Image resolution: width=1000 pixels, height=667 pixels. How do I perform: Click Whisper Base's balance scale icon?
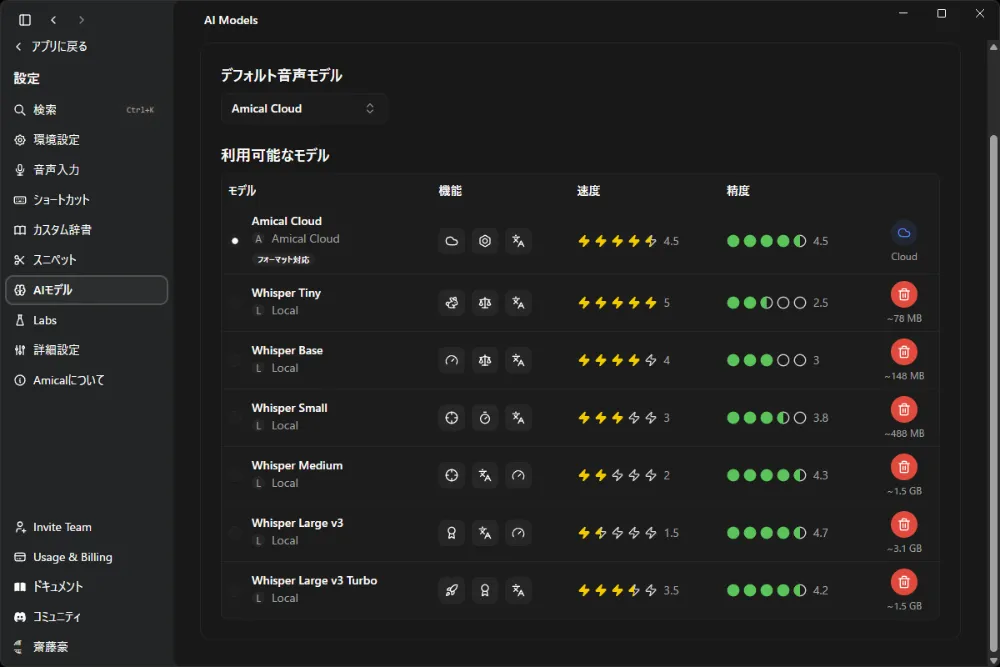pos(485,360)
